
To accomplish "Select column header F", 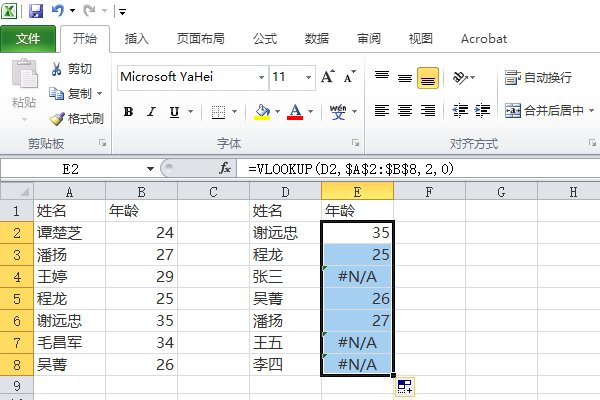I will pyautogui.click(x=429, y=191).
